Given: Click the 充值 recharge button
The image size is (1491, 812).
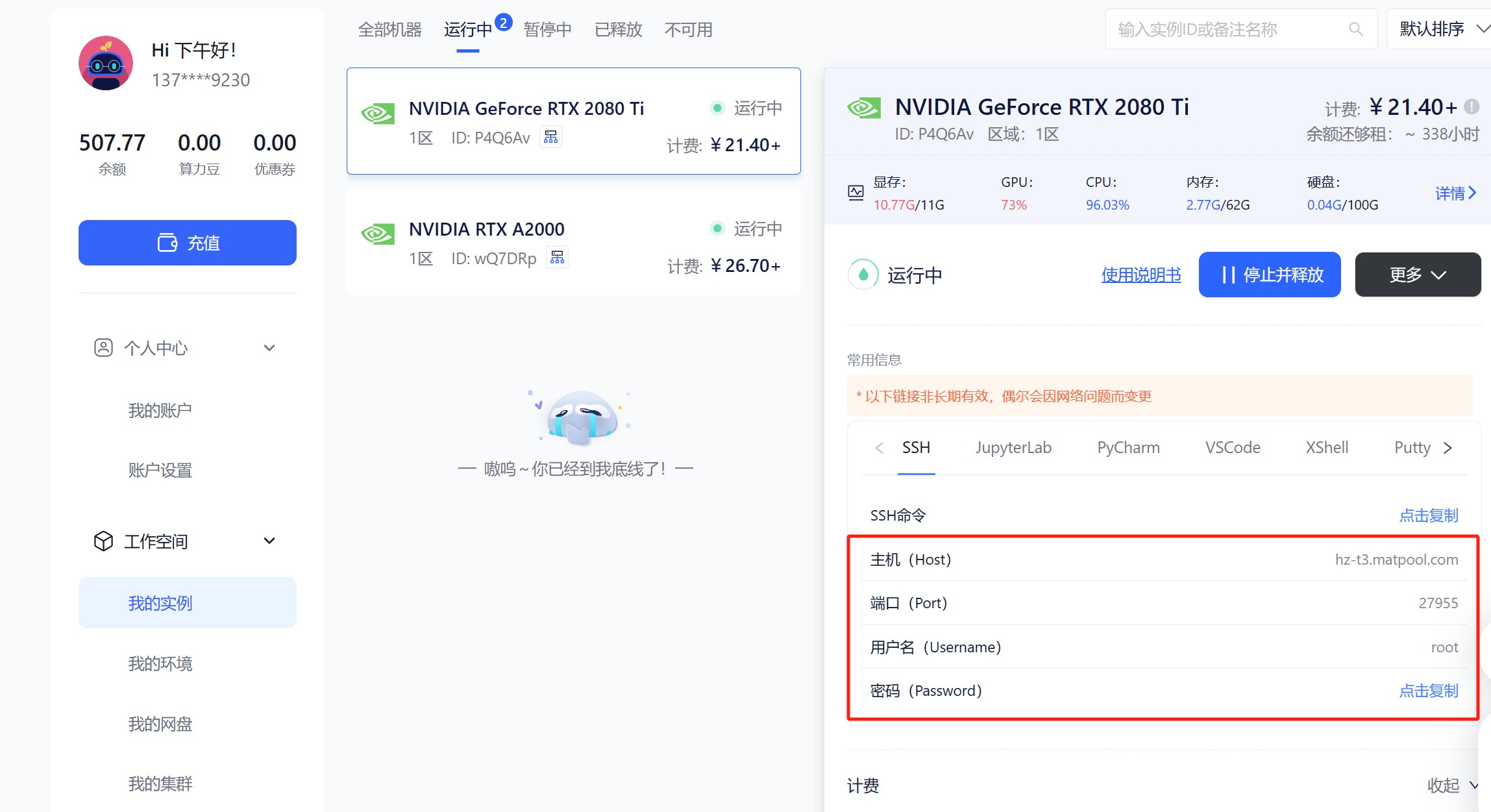Looking at the screenshot, I should (x=188, y=243).
